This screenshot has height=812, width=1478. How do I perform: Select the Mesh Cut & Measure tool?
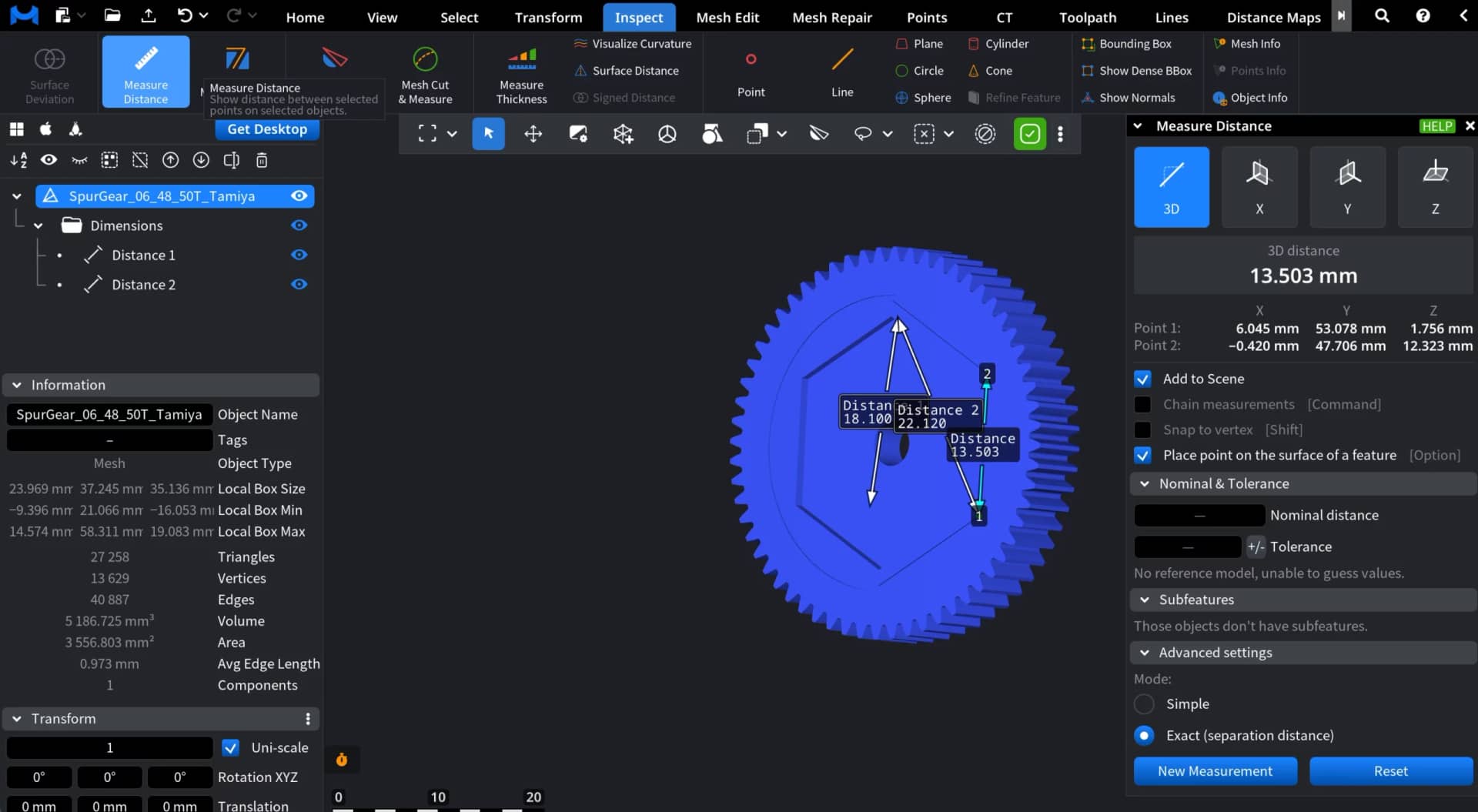tap(425, 74)
